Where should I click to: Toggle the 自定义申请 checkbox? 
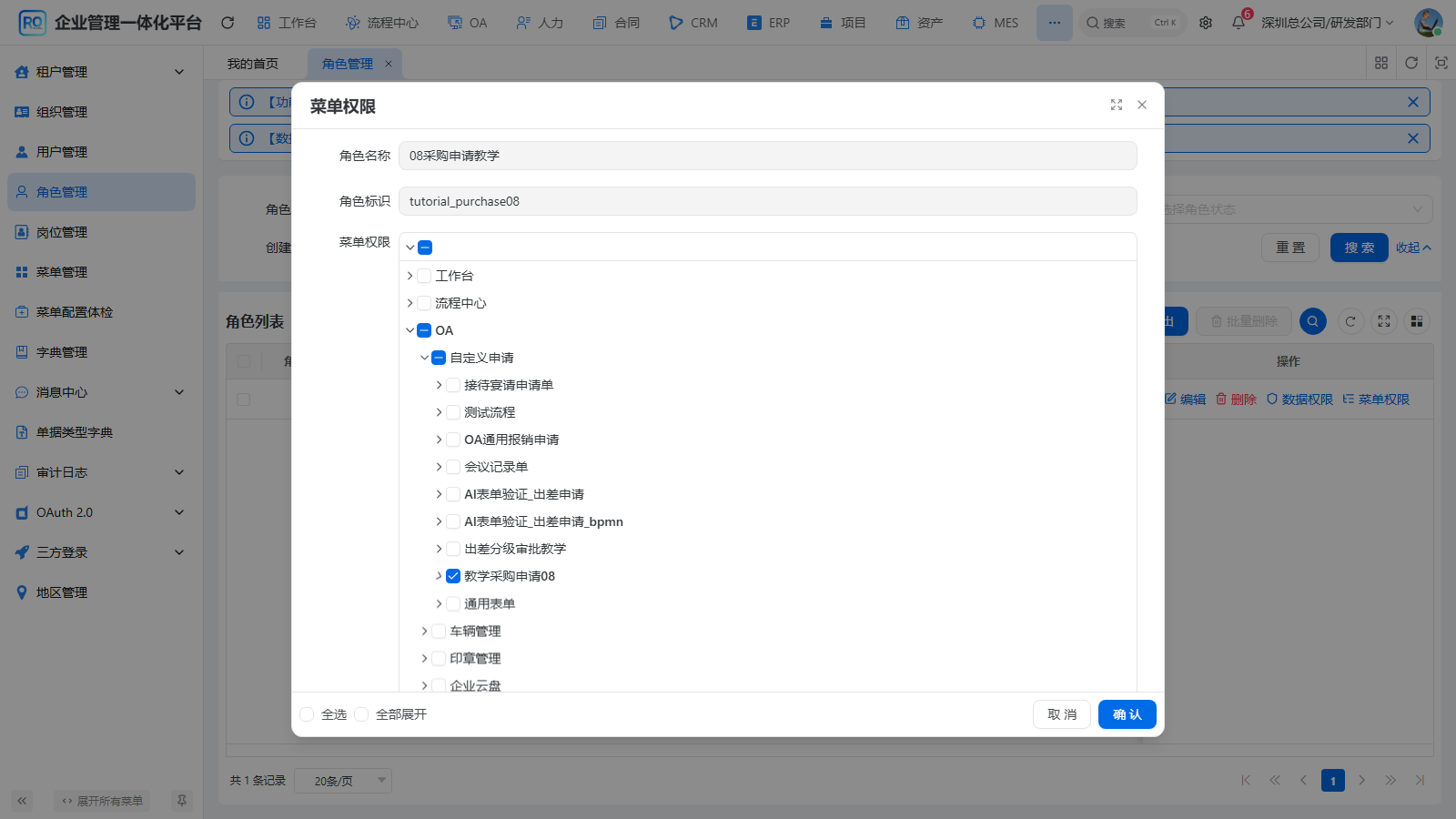pyautogui.click(x=439, y=358)
